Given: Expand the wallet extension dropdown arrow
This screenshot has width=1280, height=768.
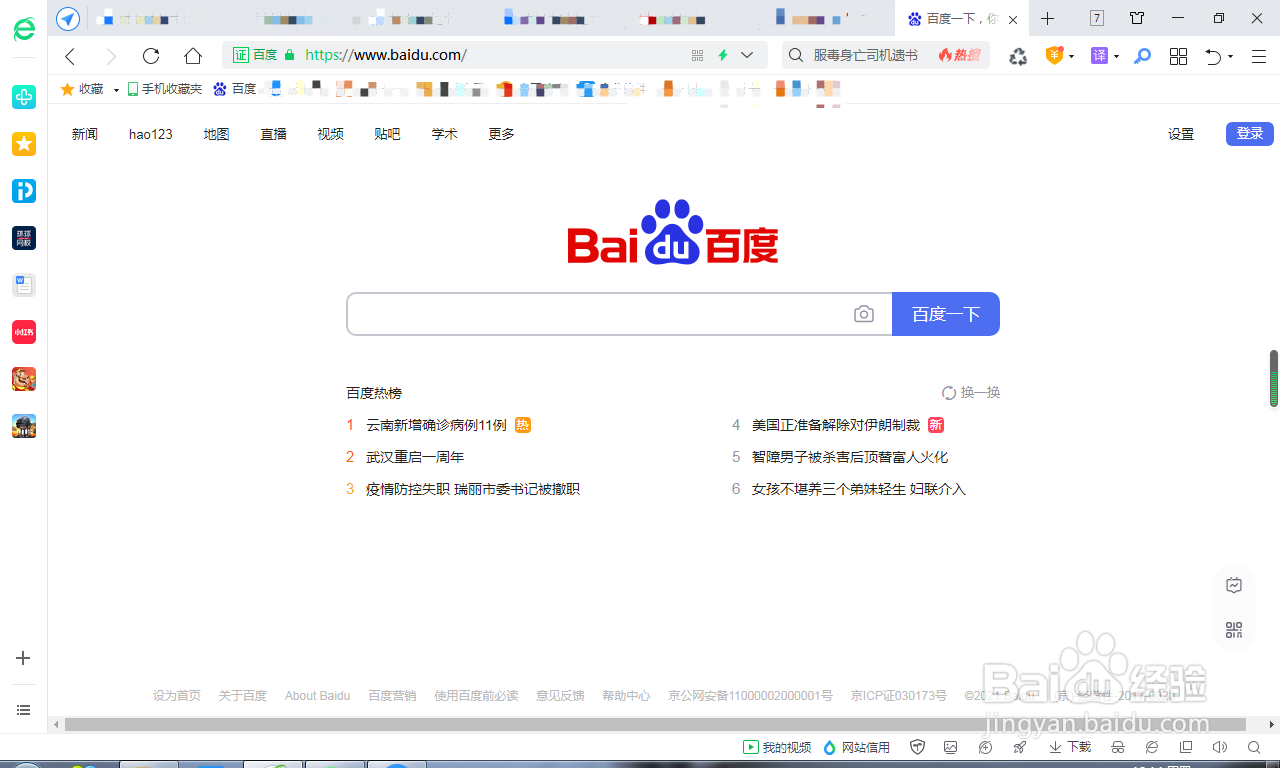Looking at the screenshot, I should (1071, 57).
